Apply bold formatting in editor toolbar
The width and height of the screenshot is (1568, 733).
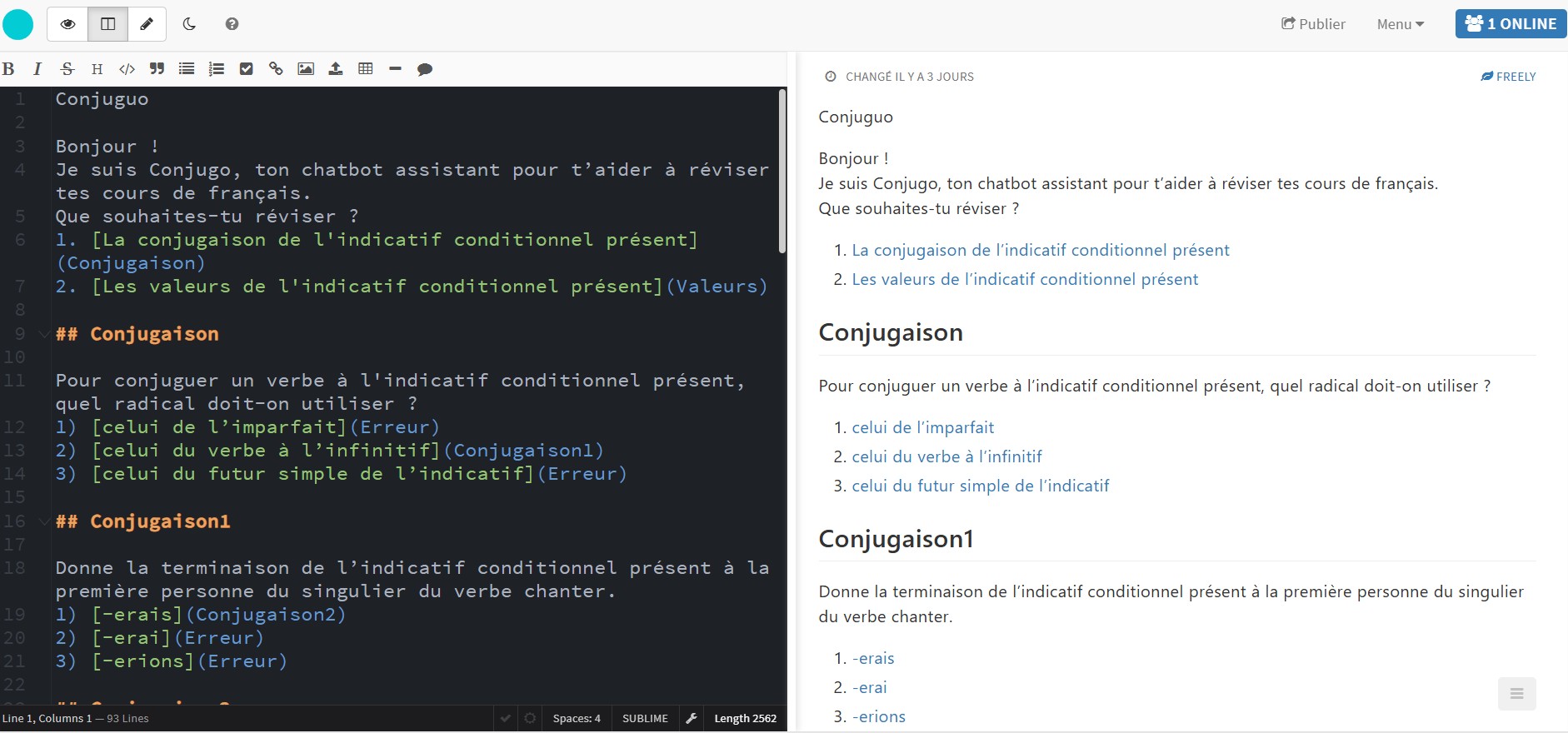(x=8, y=69)
